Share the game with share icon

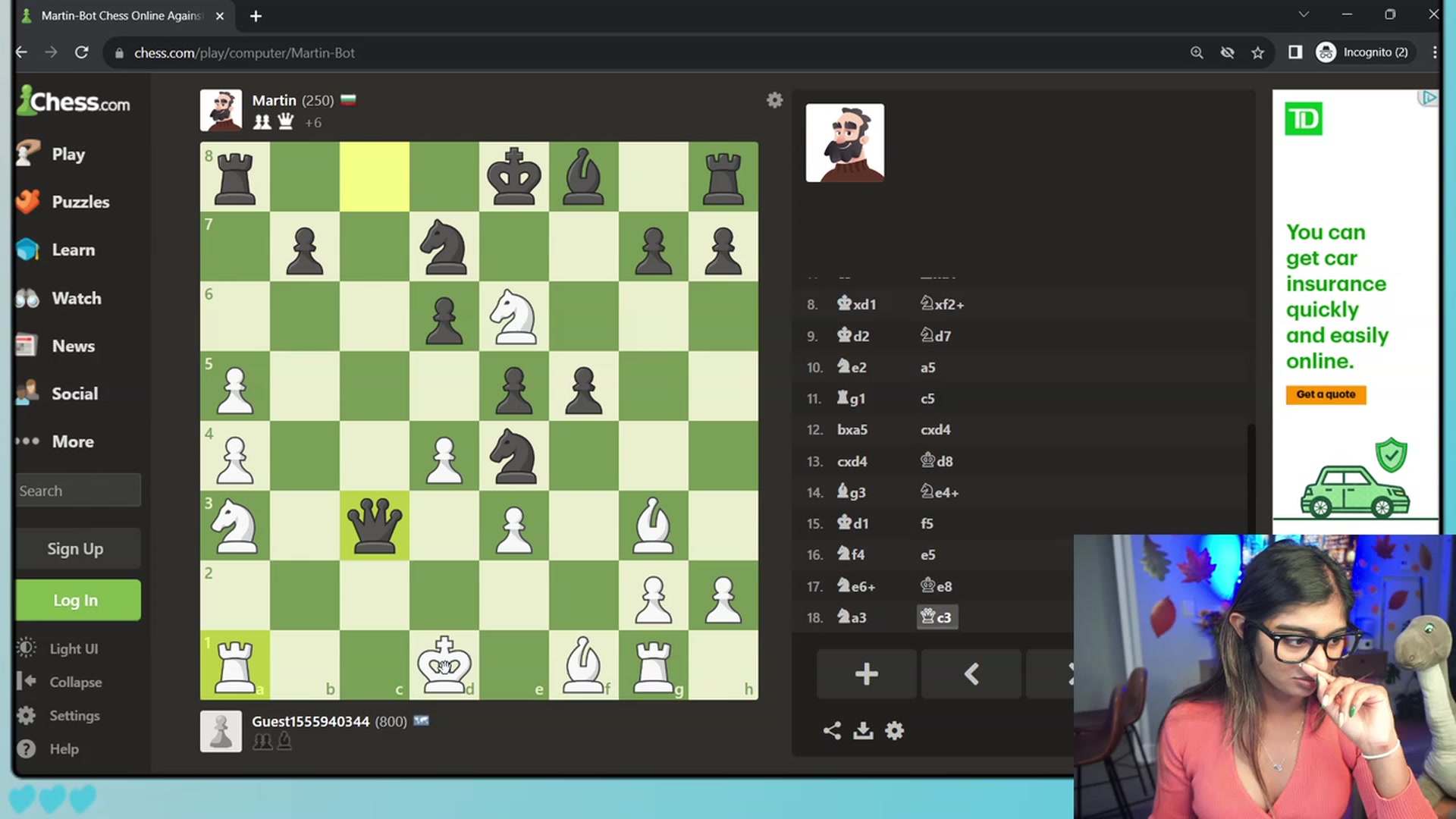832,730
